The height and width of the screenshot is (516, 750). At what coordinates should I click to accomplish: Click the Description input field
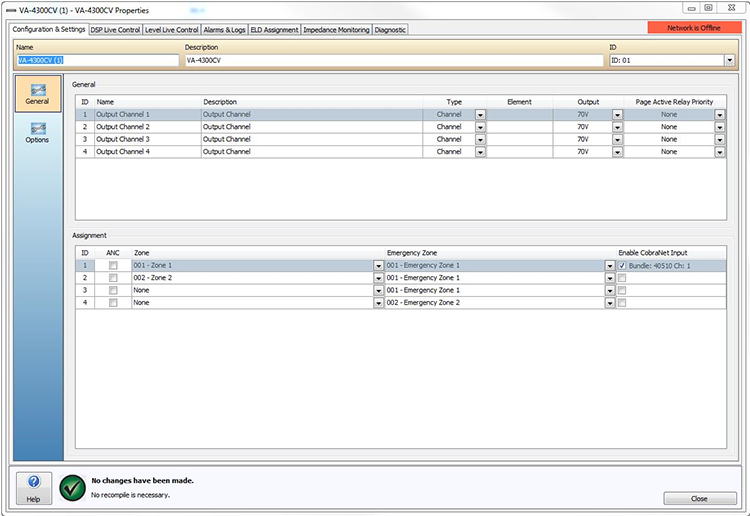tap(394, 60)
